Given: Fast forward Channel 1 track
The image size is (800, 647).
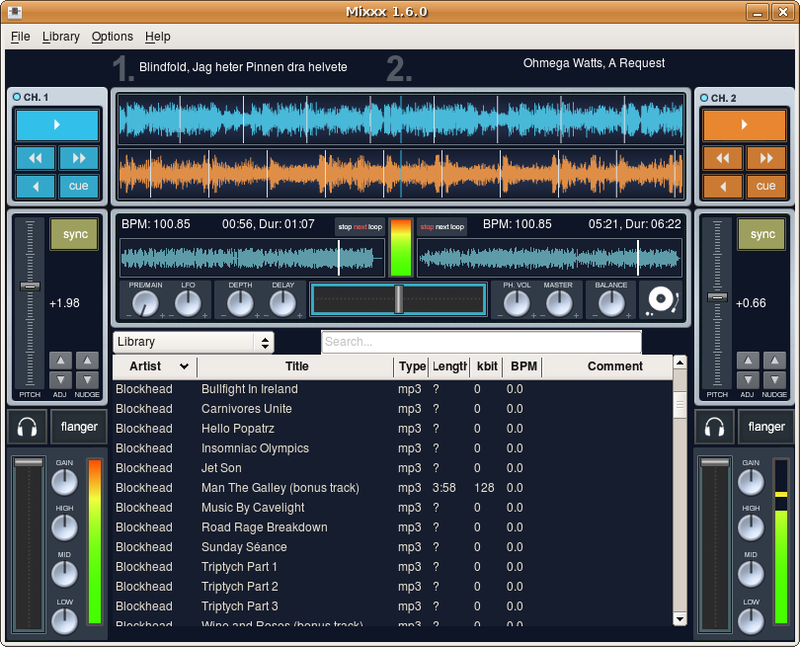Looking at the screenshot, I should point(79,158).
